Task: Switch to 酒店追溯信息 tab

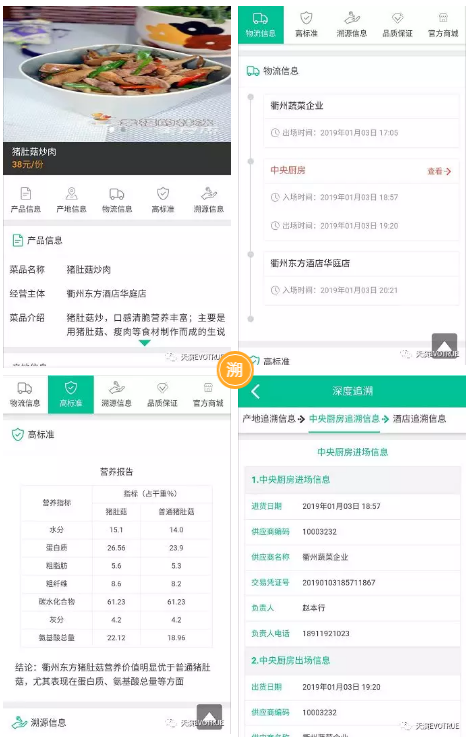Action: (x=419, y=419)
